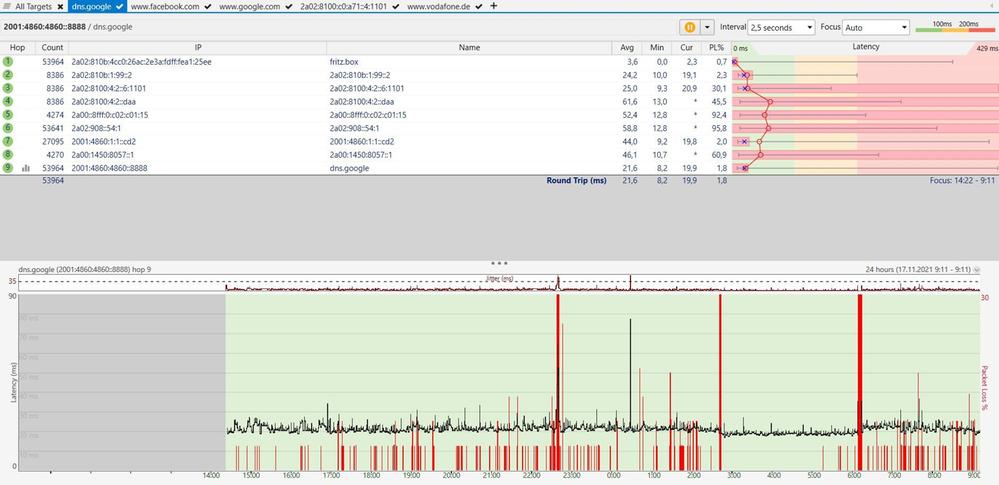999x485 pixels.
Task: Click IP 2a00:1450:8057::1 in hop 8
Action: tap(103, 155)
